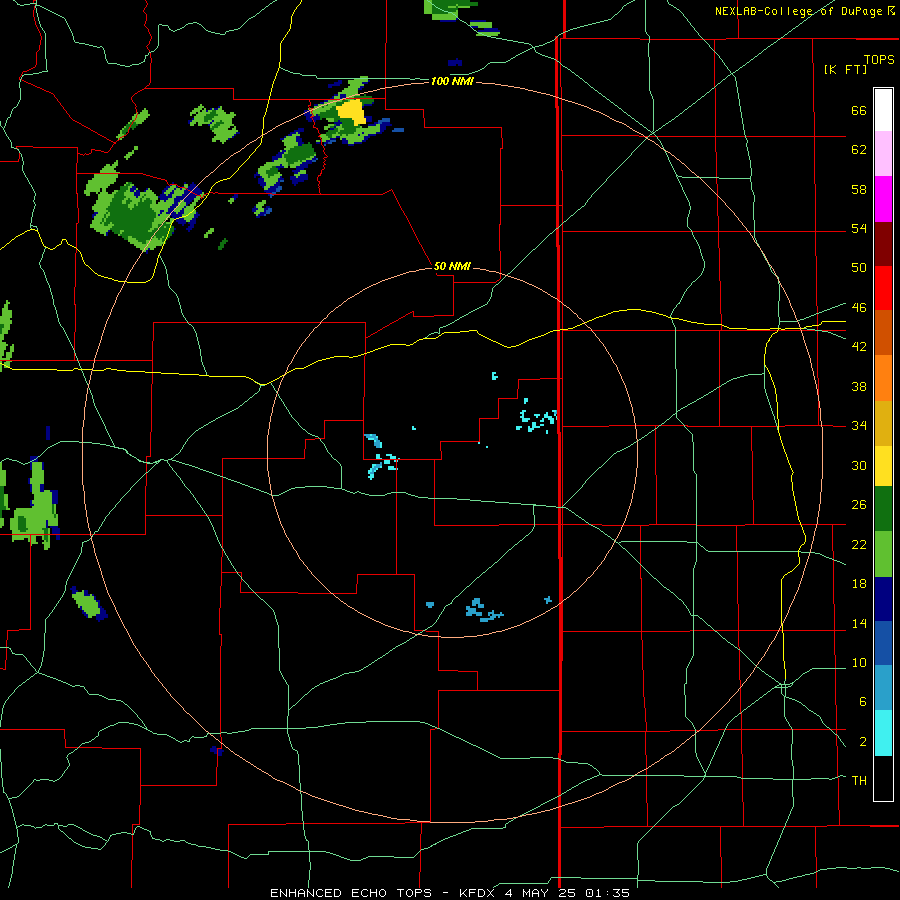Click the legend label "6"
The height and width of the screenshot is (900, 900).
coord(862,701)
